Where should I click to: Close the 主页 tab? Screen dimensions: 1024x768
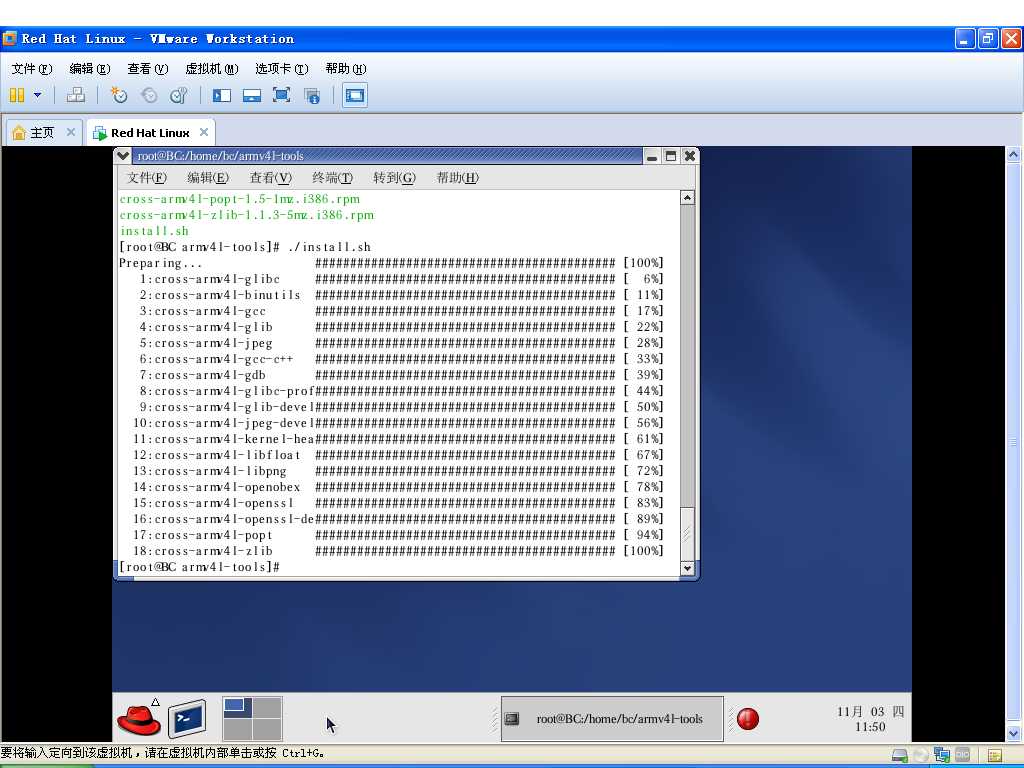[71, 132]
